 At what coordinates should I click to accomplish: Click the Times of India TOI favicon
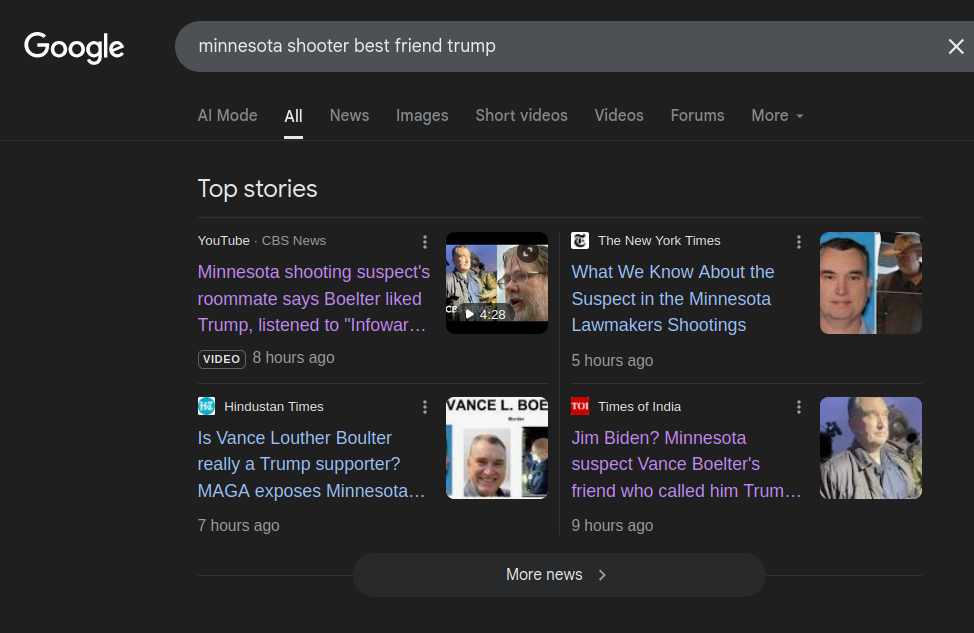580,406
